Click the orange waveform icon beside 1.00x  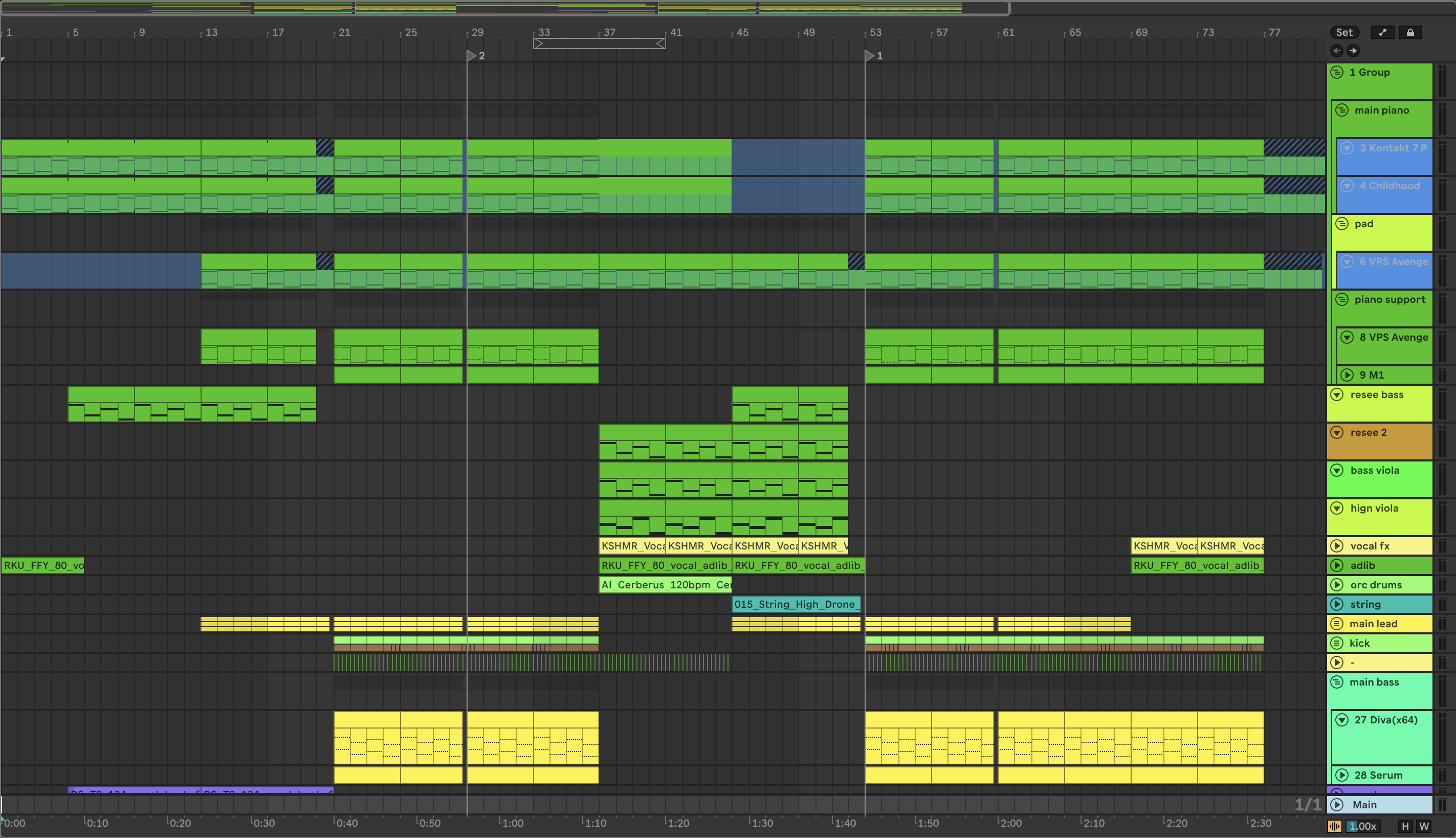[x=1335, y=826]
